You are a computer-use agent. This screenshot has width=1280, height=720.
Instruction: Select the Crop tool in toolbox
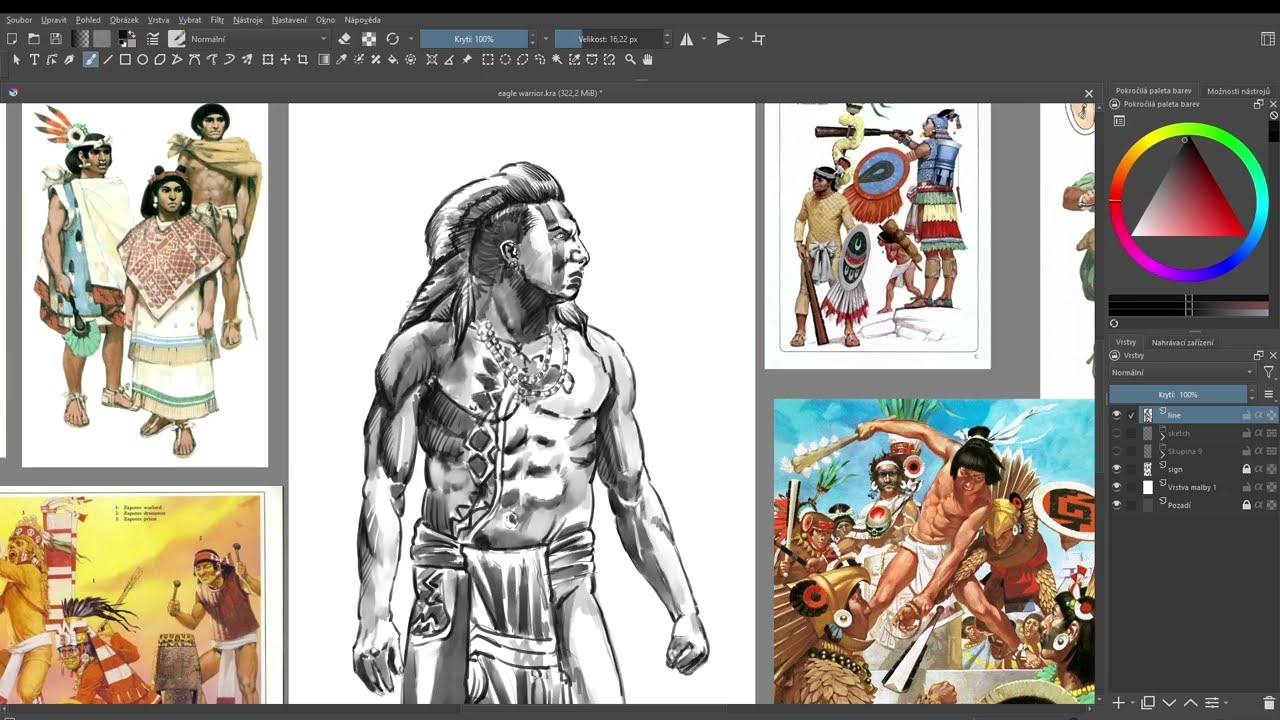coord(302,60)
